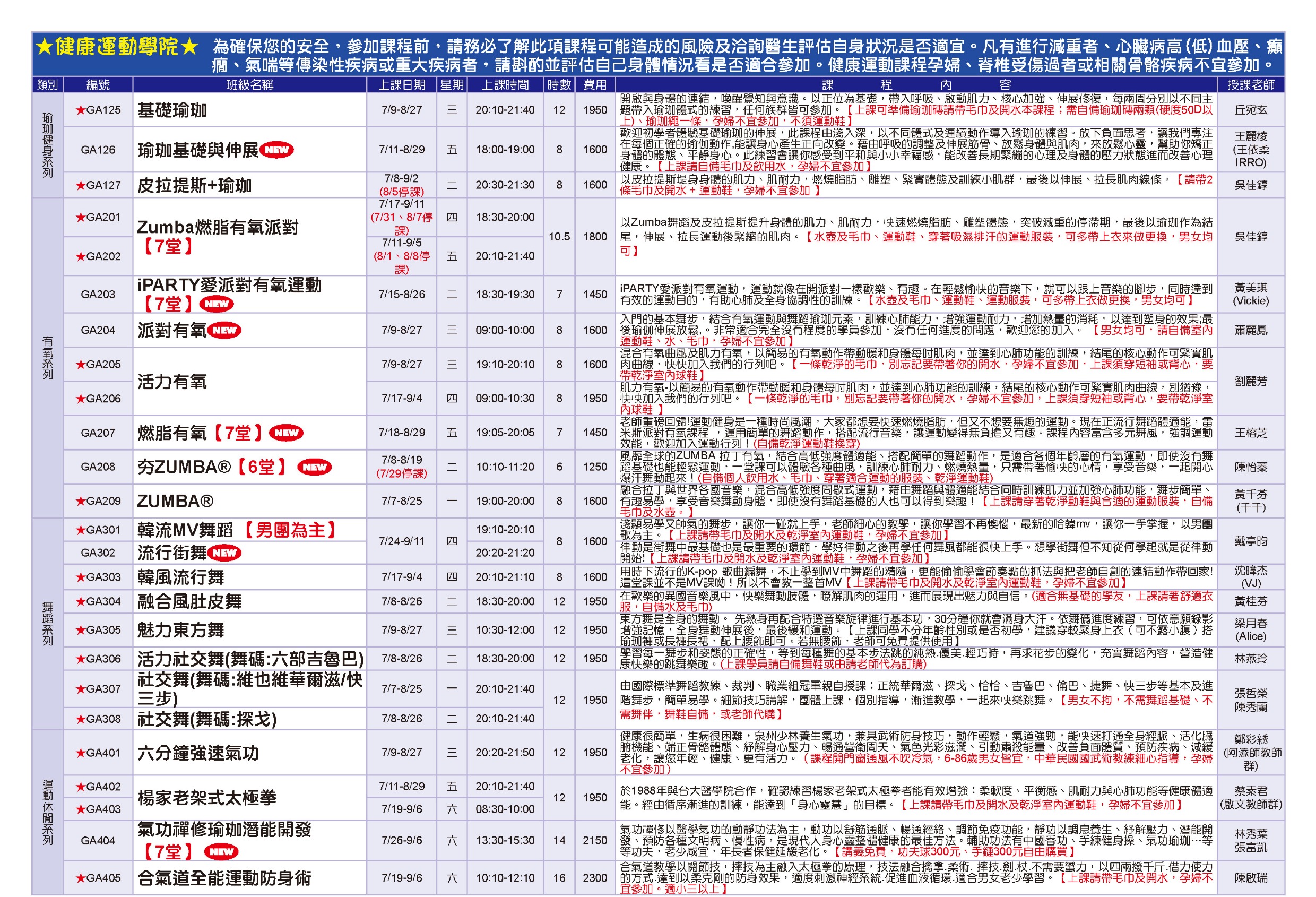Click the red star before GA205
This screenshot has height=897, width=1316.
tap(81, 365)
